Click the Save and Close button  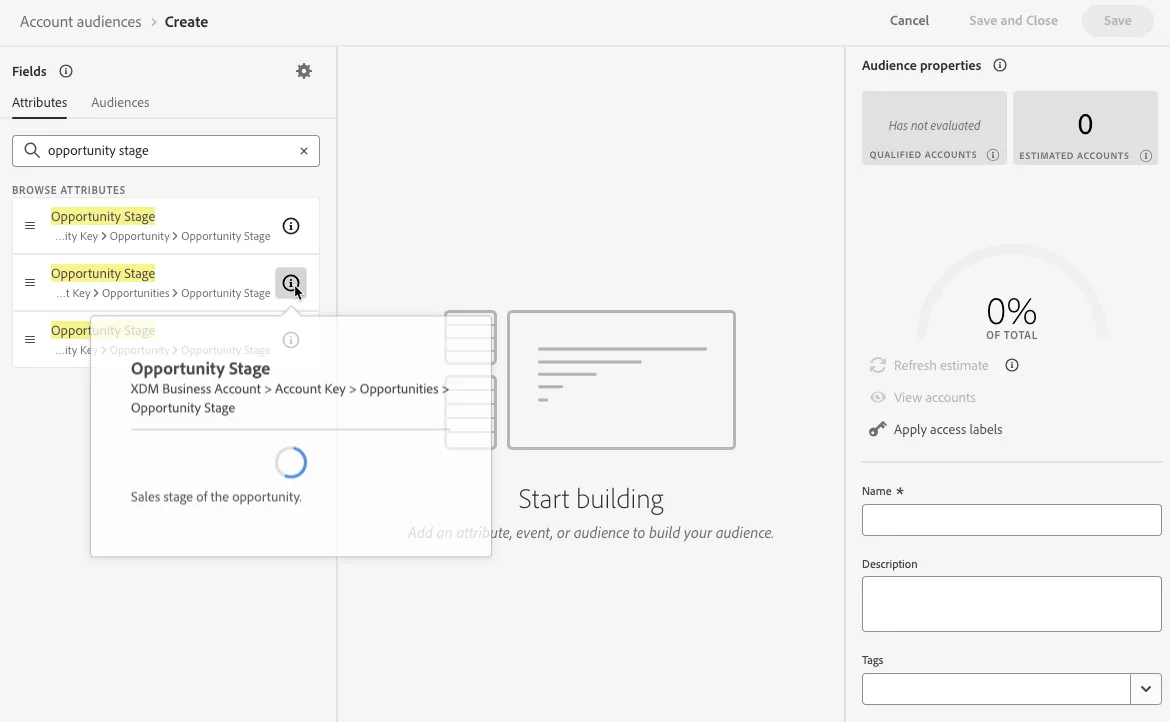tap(1013, 21)
